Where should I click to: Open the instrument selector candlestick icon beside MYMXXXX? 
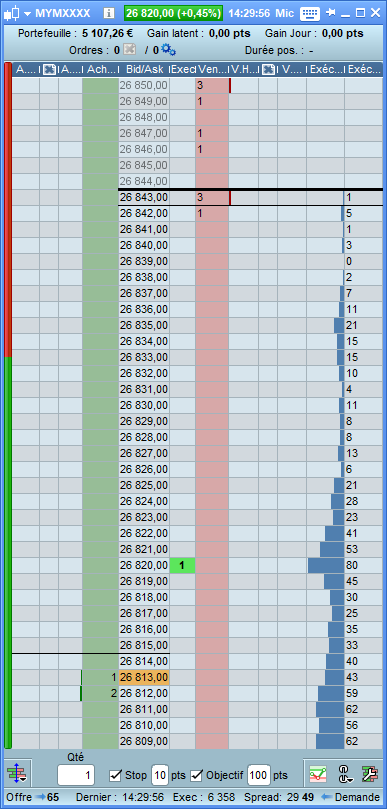tap(12, 13)
